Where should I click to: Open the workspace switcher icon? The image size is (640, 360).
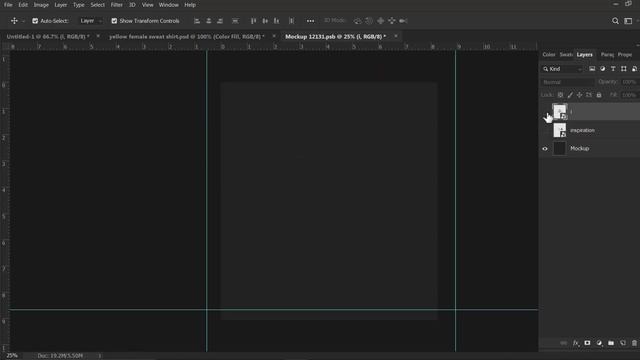pos(628,21)
